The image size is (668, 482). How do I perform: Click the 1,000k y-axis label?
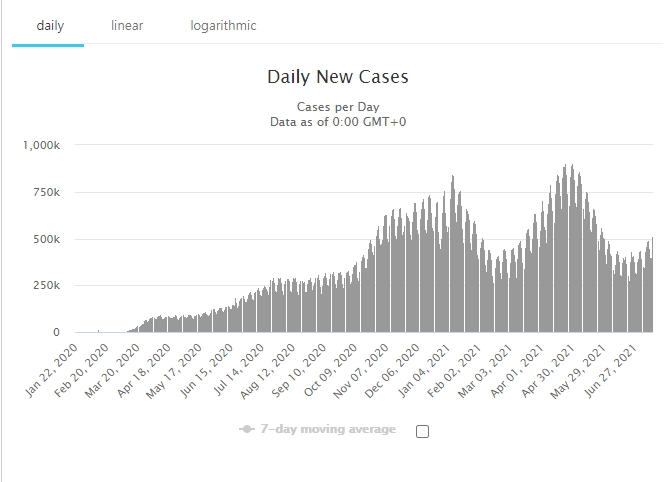click(41, 145)
